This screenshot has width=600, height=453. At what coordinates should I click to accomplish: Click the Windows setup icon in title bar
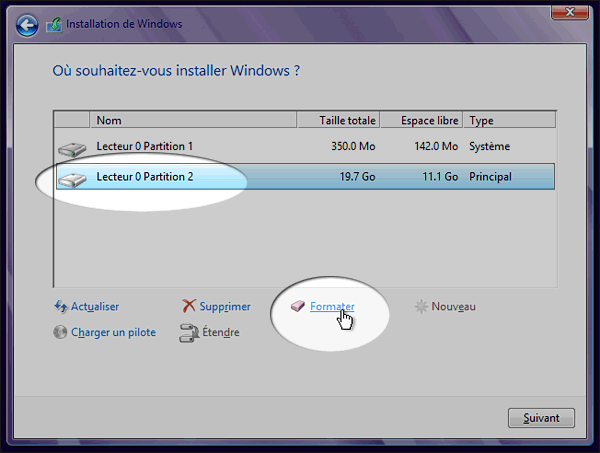pos(54,24)
